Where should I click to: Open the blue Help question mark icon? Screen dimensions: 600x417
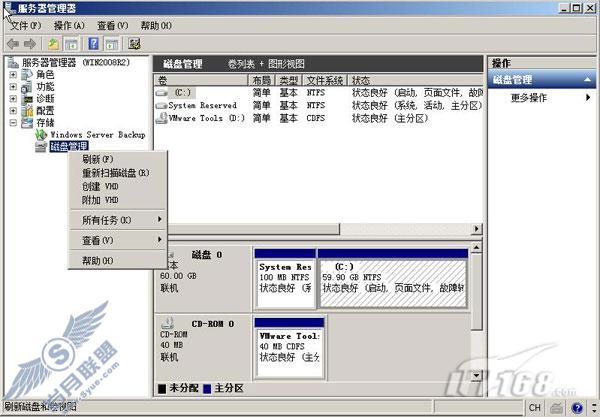click(x=93, y=44)
